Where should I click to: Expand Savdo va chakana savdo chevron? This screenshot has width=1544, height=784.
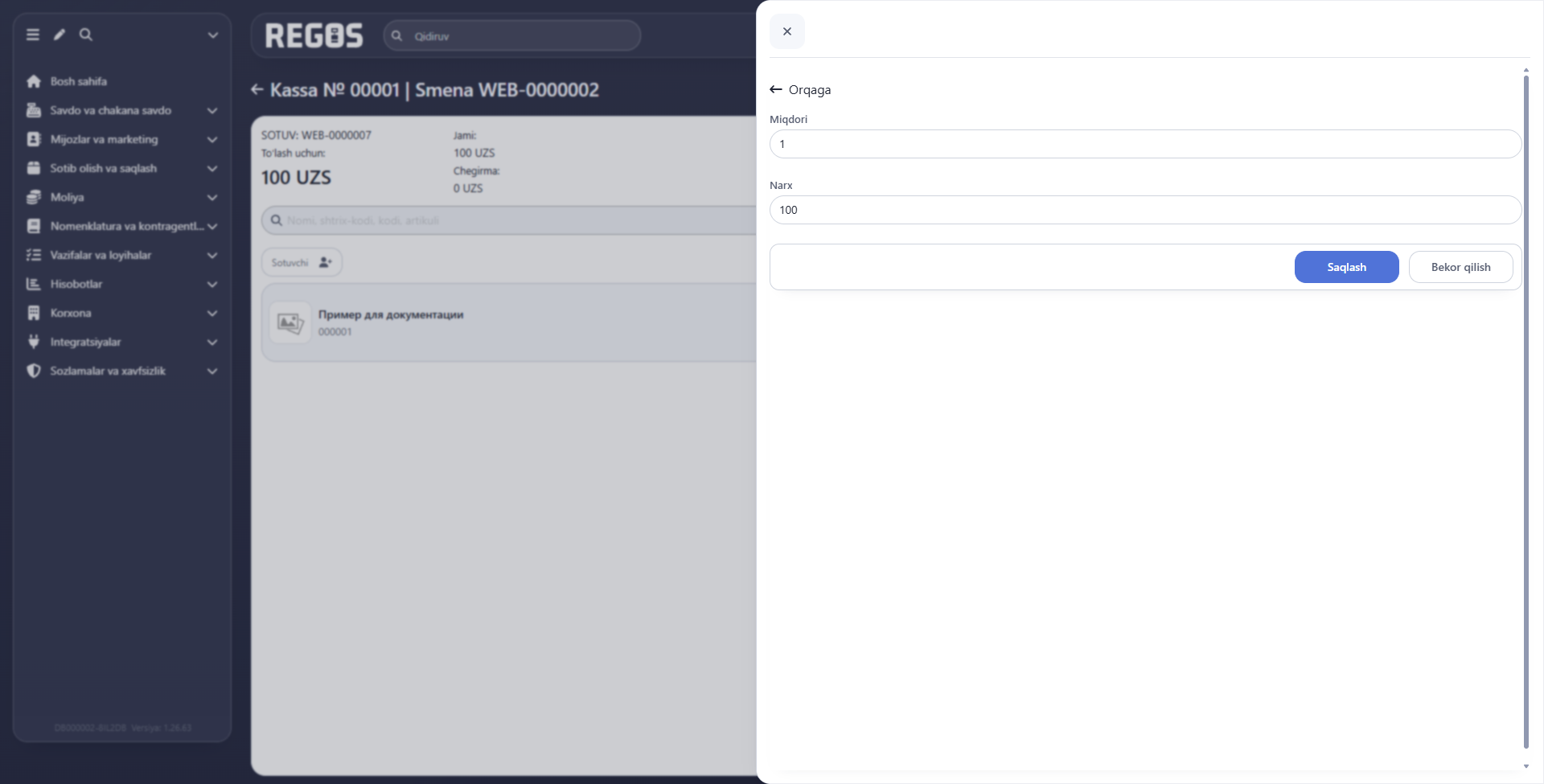tap(212, 111)
